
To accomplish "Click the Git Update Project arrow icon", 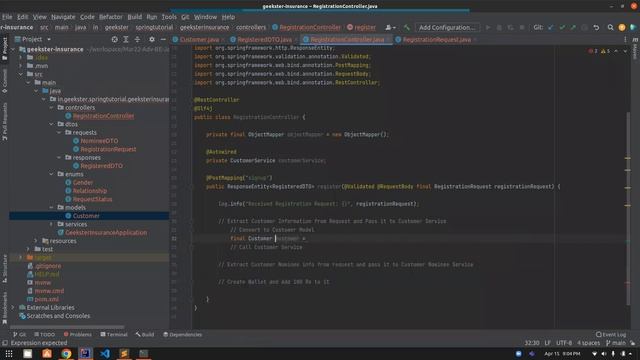I will tap(551, 27).
